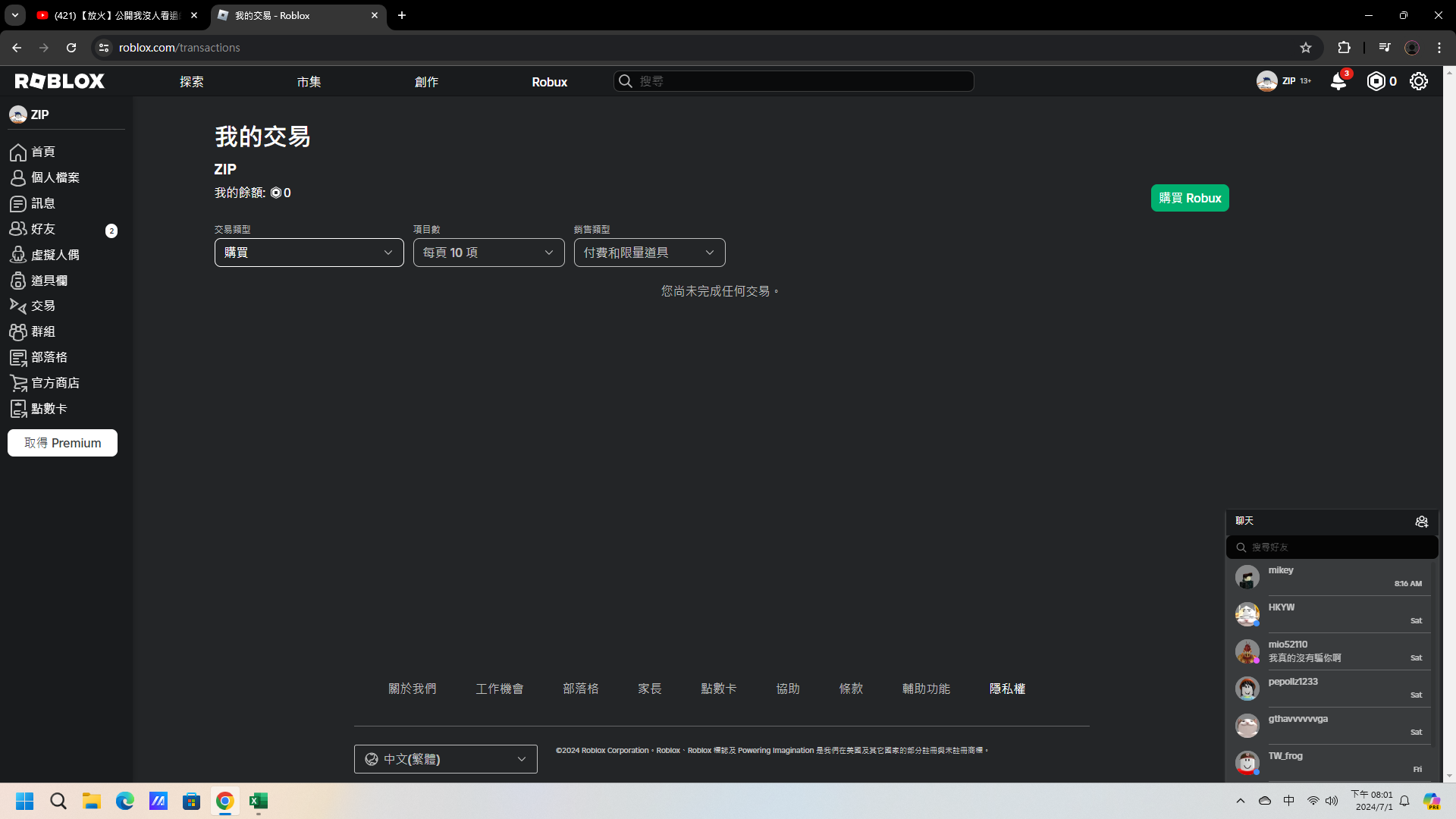Open the settings gear icon
Viewport: 1456px width, 819px height.
[x=1419, y=81]
